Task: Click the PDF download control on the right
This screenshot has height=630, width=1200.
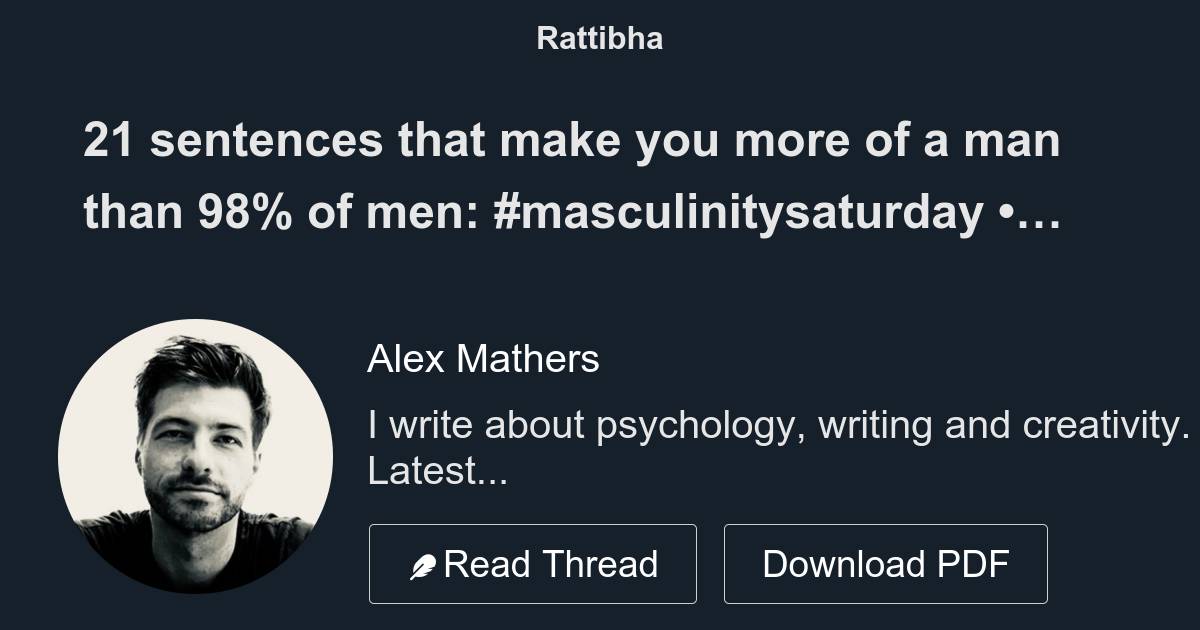Action: (x=886, y=563)
